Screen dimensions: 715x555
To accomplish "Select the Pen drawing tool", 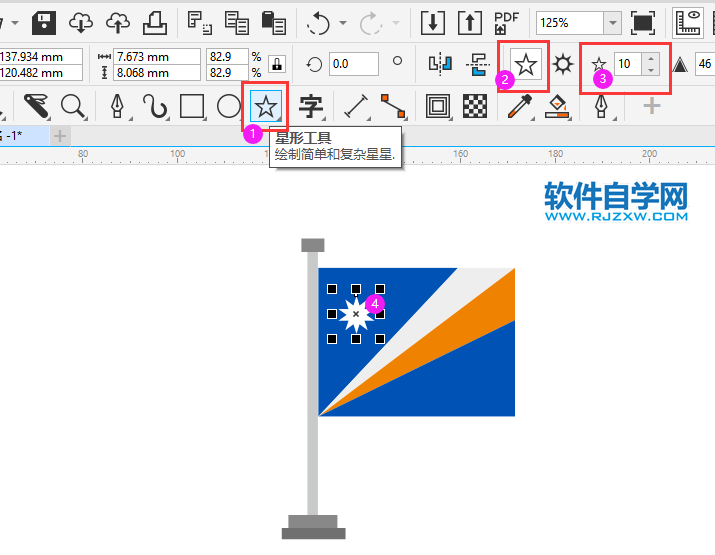I will [x=118, y=106].
